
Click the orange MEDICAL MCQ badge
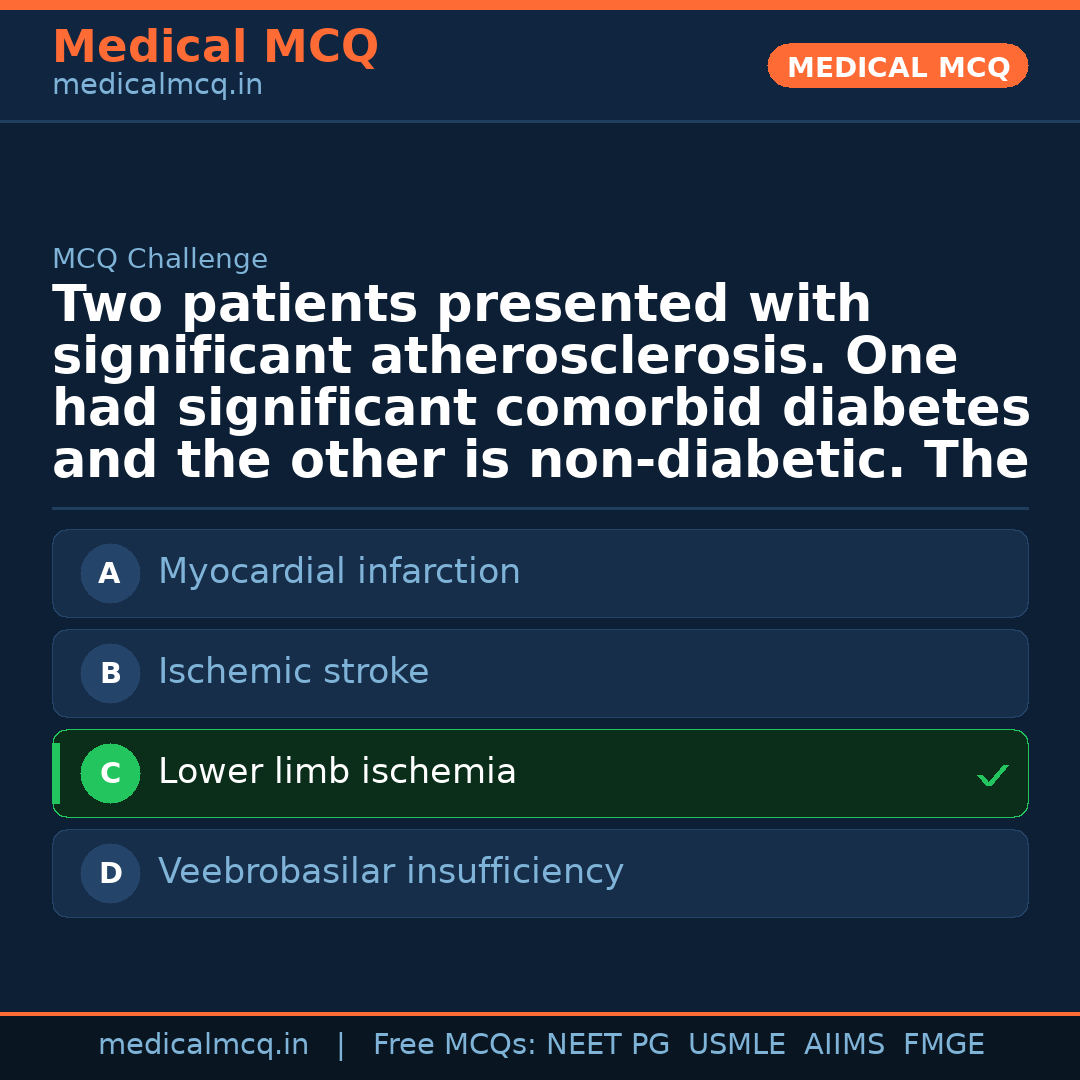click(898, 66)
